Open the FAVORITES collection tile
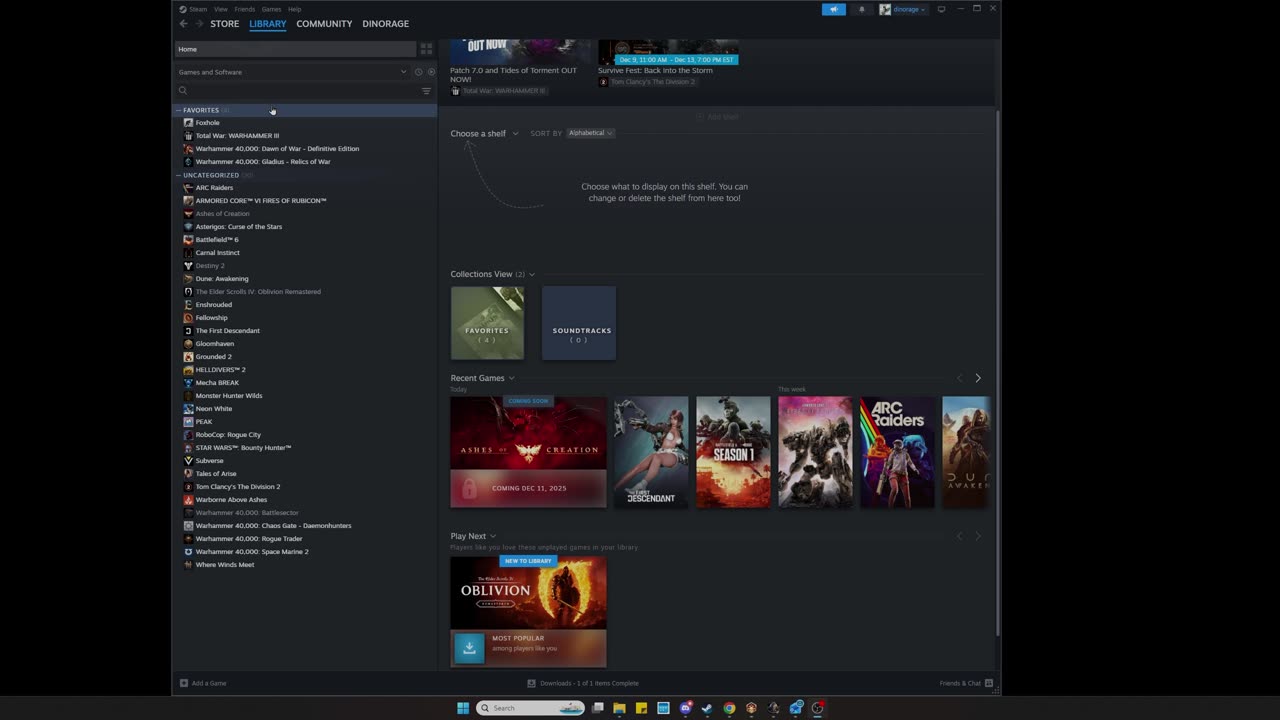1280x720 pixels. [x=487, y=323]
